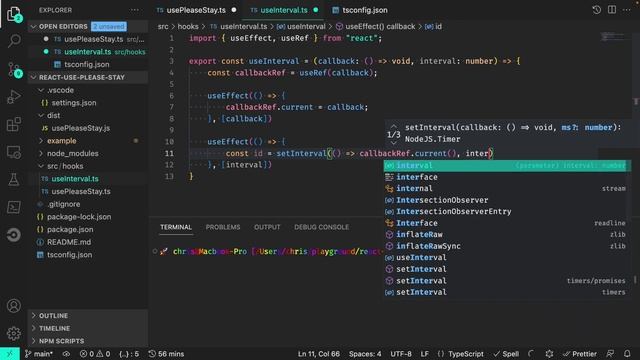This screenshot has width=640, height=360.
Task: Open the Extensions view
Action: pyautogui.click(x=13, y=124)
